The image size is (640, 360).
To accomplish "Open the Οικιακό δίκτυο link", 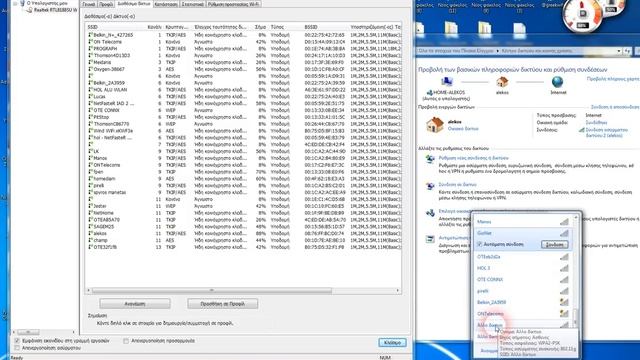I will 463,129.
